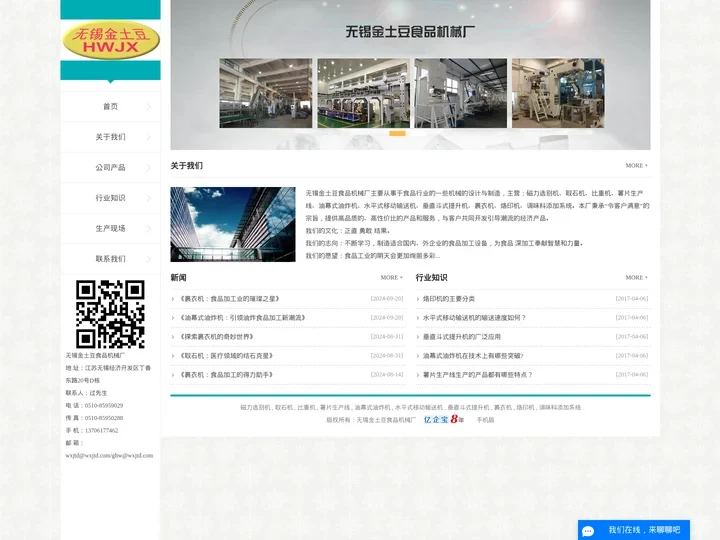This screenshot has height=540, width=720.
Task: Click date [2024-09-20] of first news item
Action: pyautogui.click(x=387, y=298)
